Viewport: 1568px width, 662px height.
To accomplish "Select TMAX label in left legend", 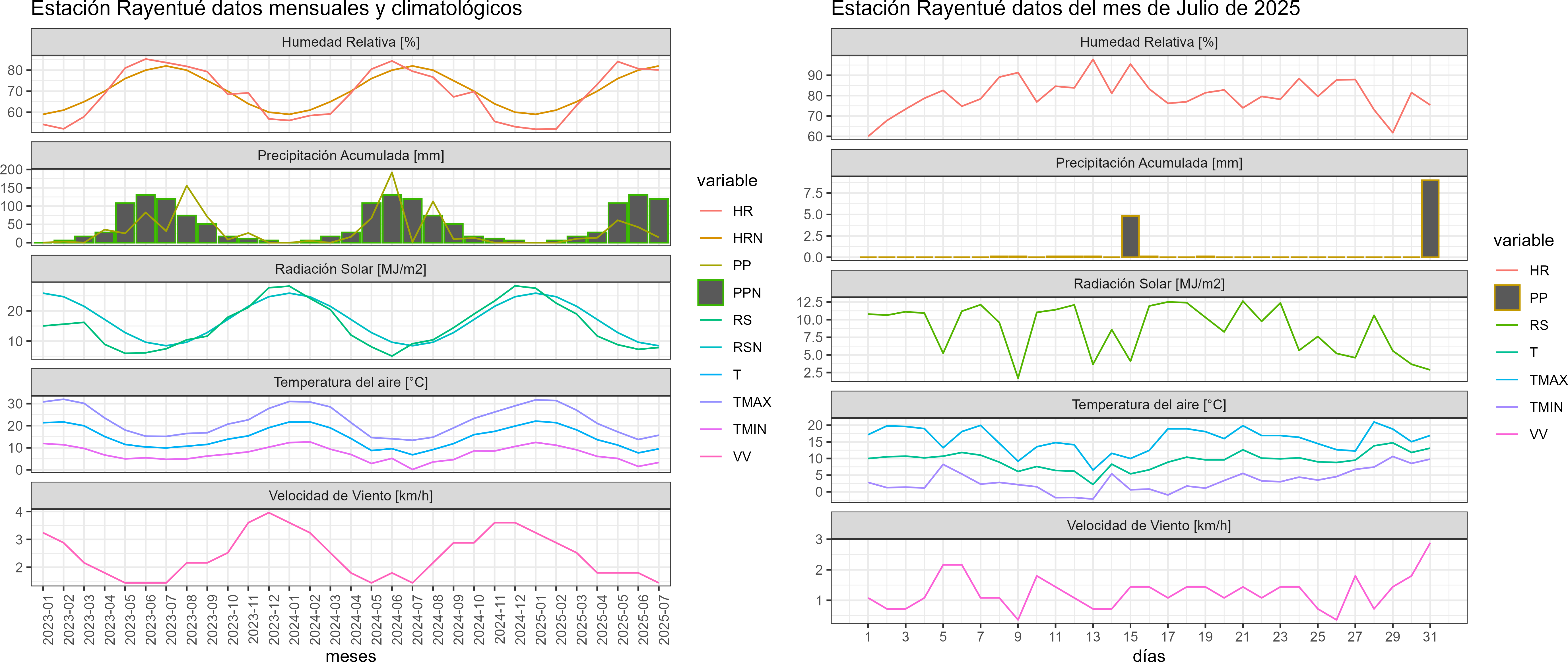I will tap(752, 402).
